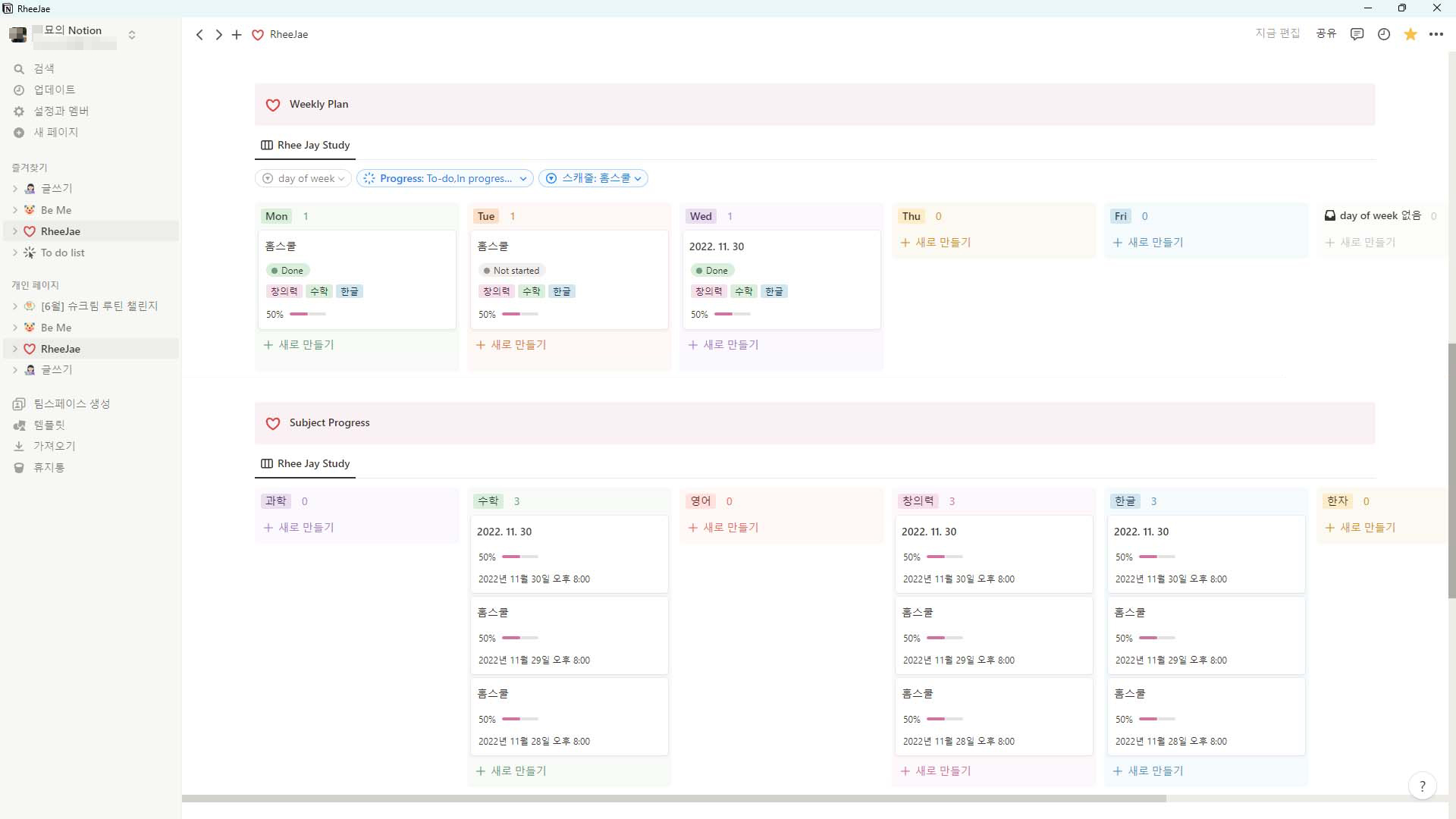Click the horizontal scrollbar at bottom
The width and height of the screenshot is (1456, 819).
(673, 799)
